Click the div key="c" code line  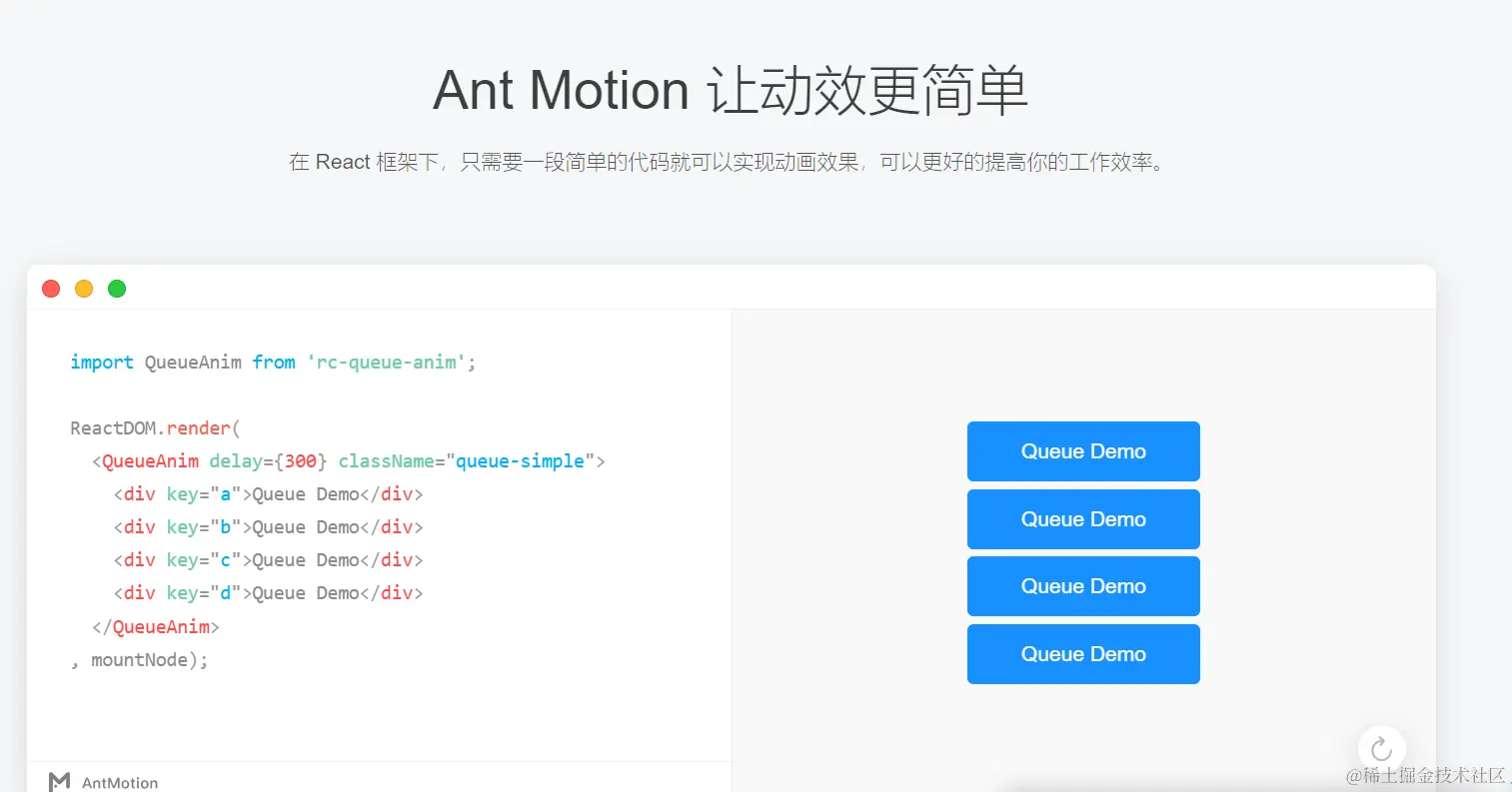(x=268, y=560)
